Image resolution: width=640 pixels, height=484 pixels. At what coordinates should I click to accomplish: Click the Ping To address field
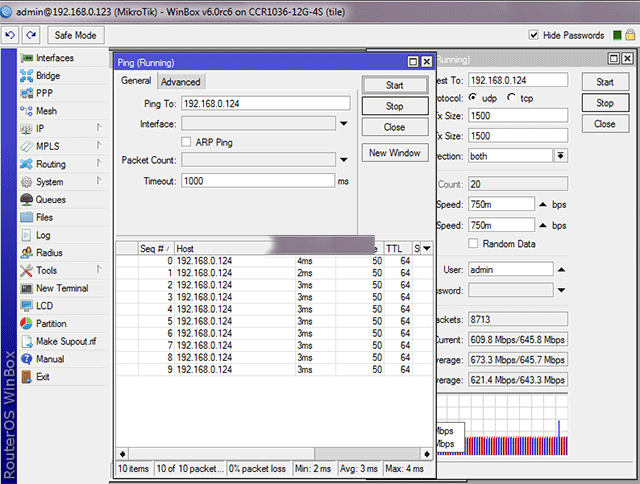click(x=266, y=104)
